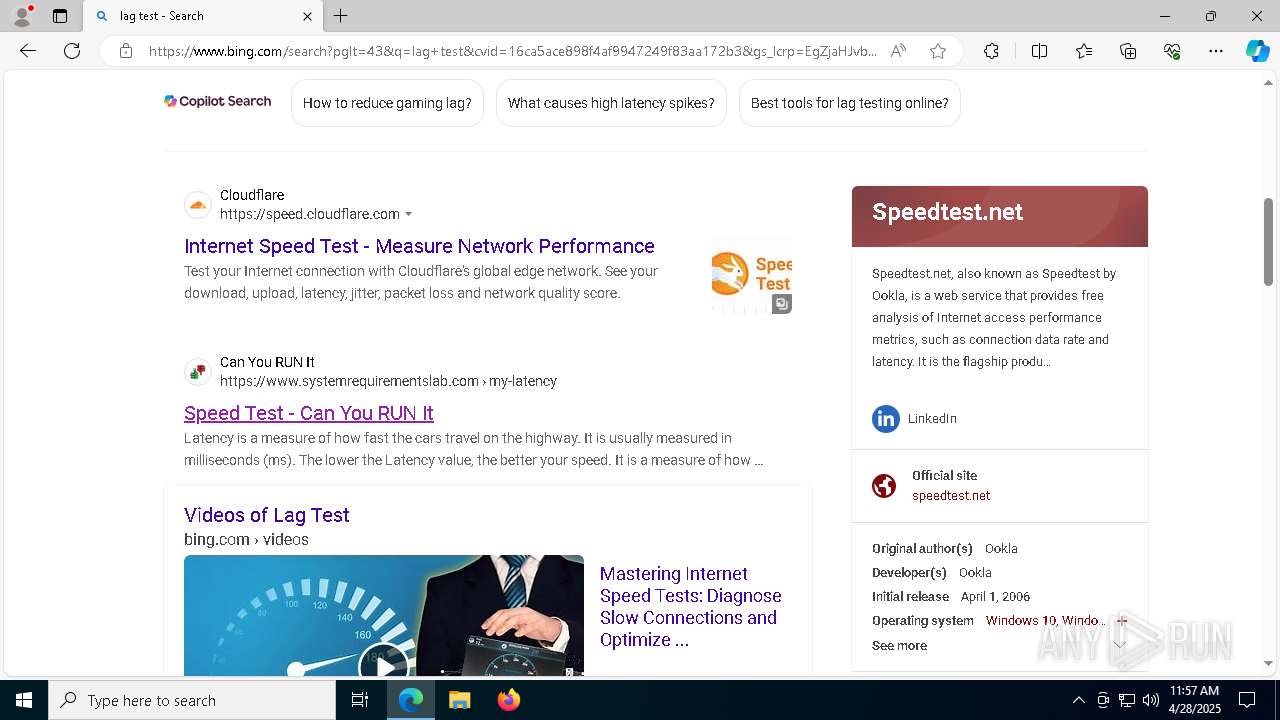Viewport: 1280px width, 720px height.
Task: Click the Speedtest.net panel header
Action: click(1000, 216)
